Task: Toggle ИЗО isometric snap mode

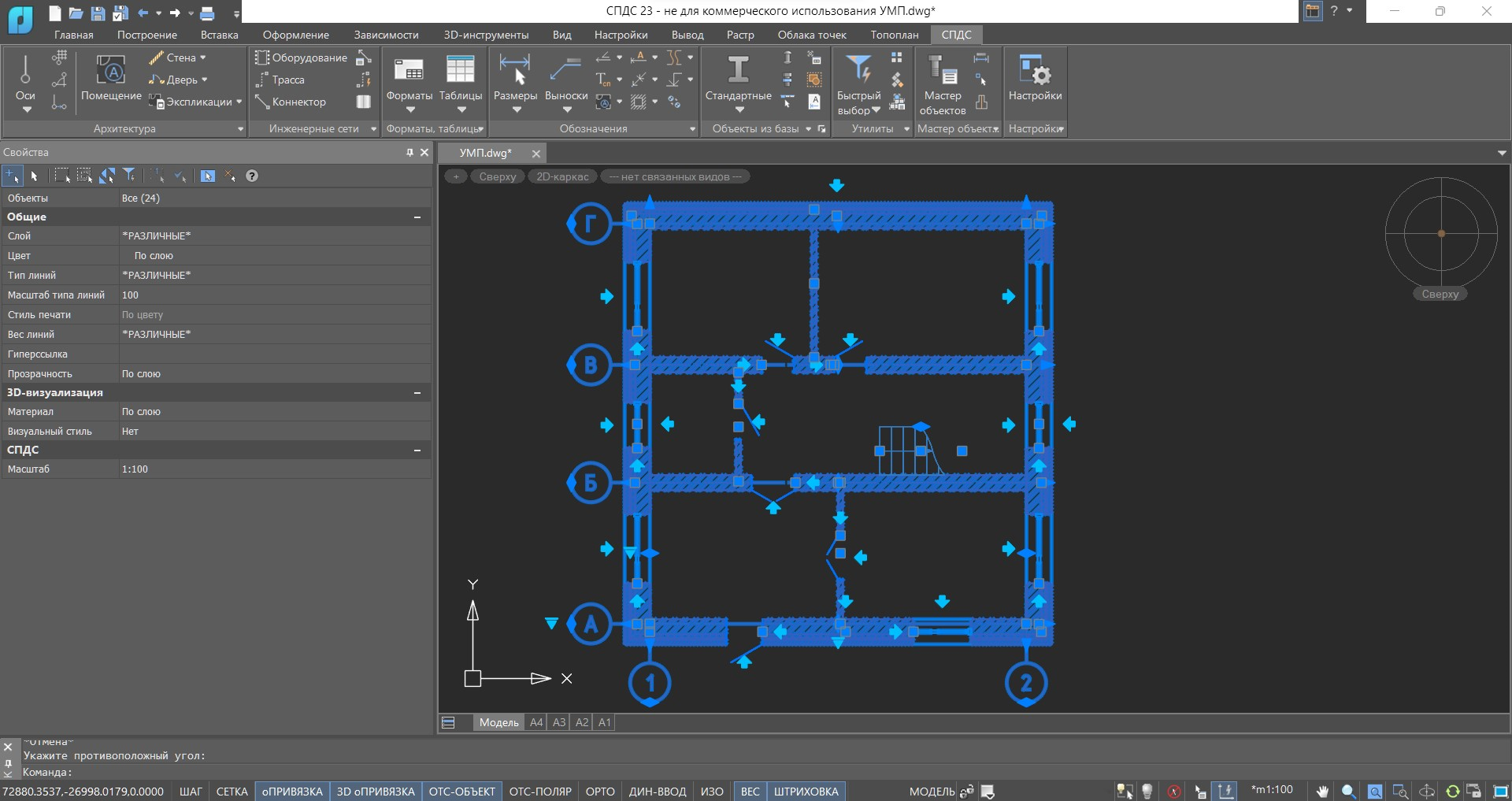Action: click(712, 792)
